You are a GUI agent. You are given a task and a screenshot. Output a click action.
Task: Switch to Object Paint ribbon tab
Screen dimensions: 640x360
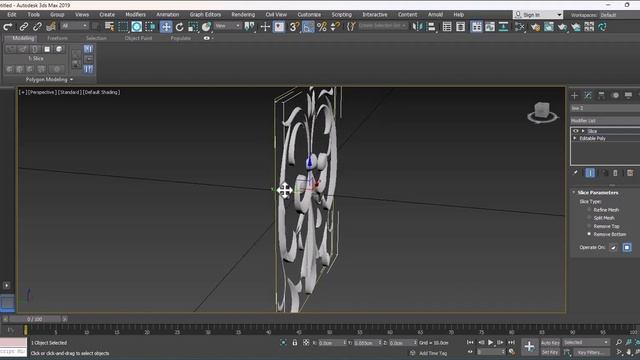(x=138, y=38)
